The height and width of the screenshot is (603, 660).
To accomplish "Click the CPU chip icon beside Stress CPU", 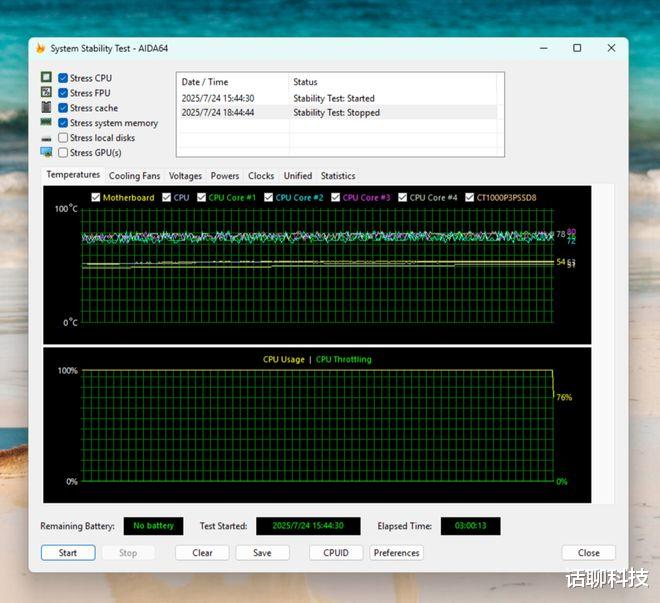I will [x=46, y=77].
